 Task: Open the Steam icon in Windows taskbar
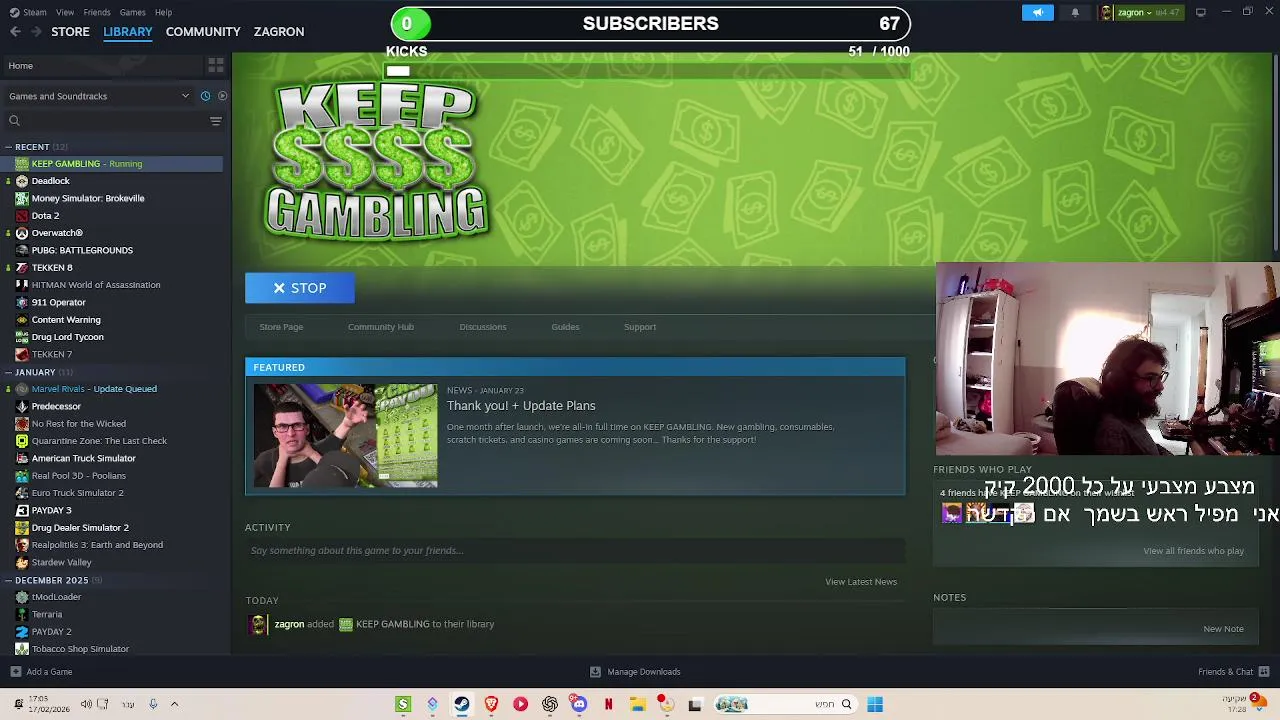coord(462,704)
